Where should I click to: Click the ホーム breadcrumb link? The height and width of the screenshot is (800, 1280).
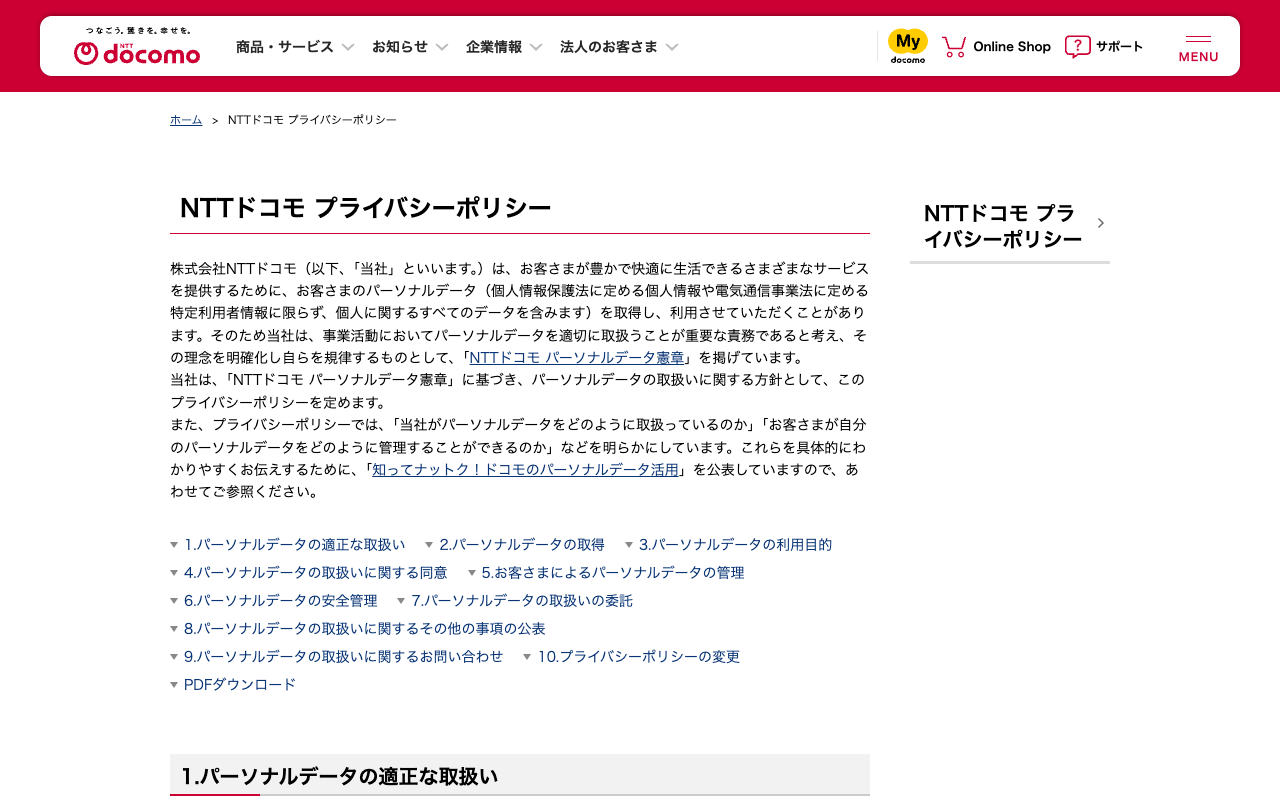click(x=186, y=120)
